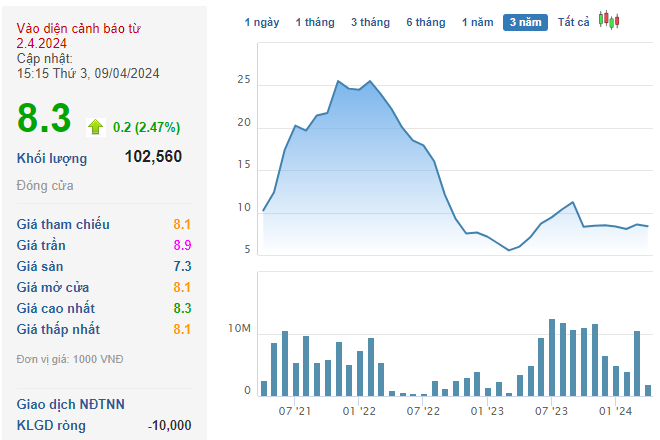Switch chart to '1 tháng' range

click(315, 21)
